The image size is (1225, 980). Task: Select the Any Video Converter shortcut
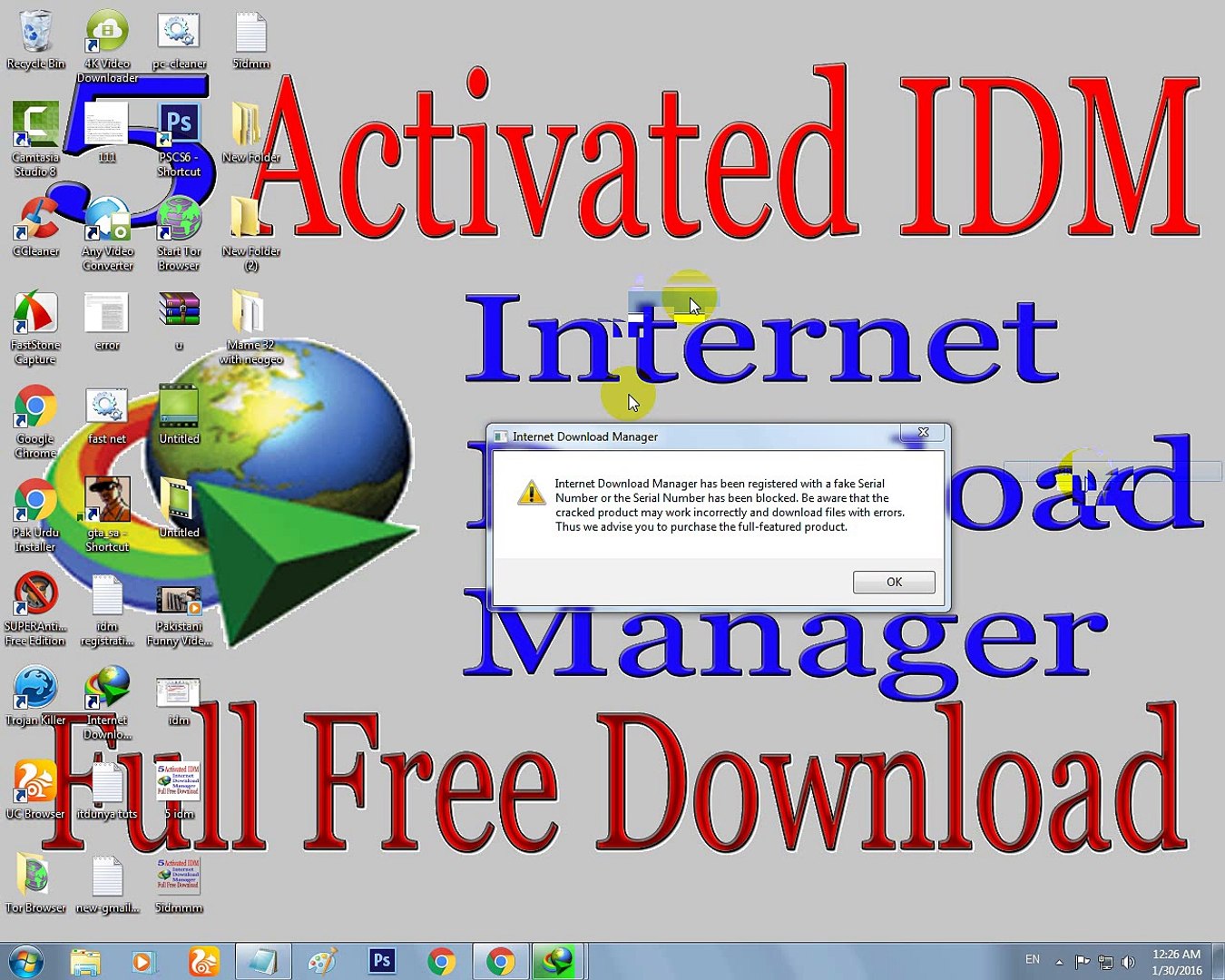click(x=107, y=234)
